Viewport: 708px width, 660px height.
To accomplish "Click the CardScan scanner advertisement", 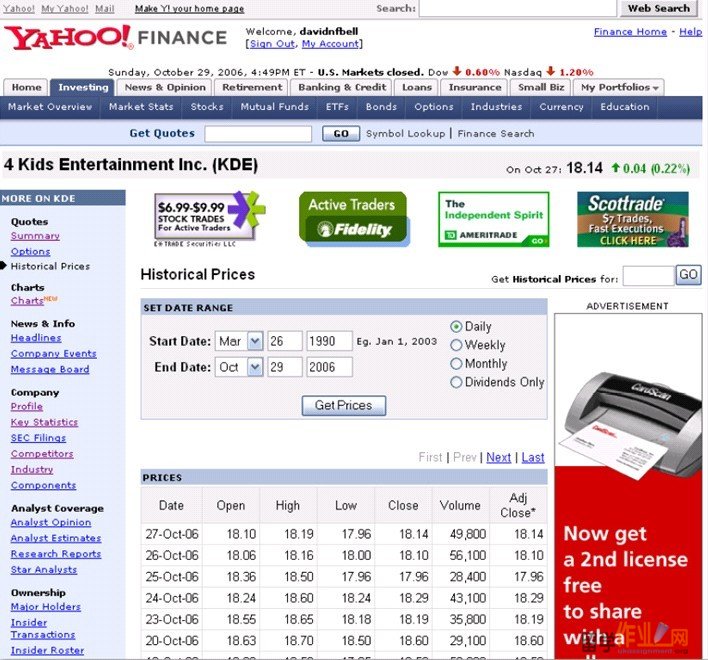I will click(x=628, y=485).
